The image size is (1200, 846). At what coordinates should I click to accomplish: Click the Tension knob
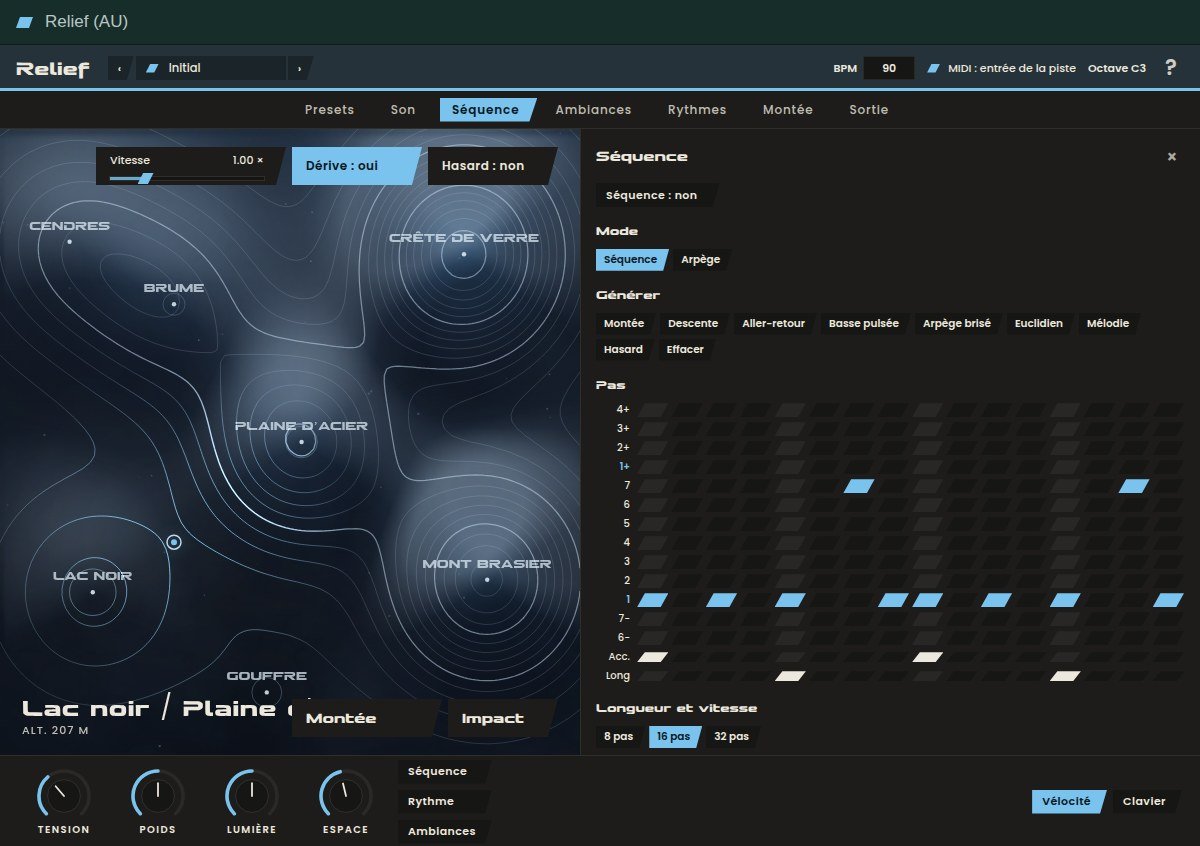coord(63,796)
